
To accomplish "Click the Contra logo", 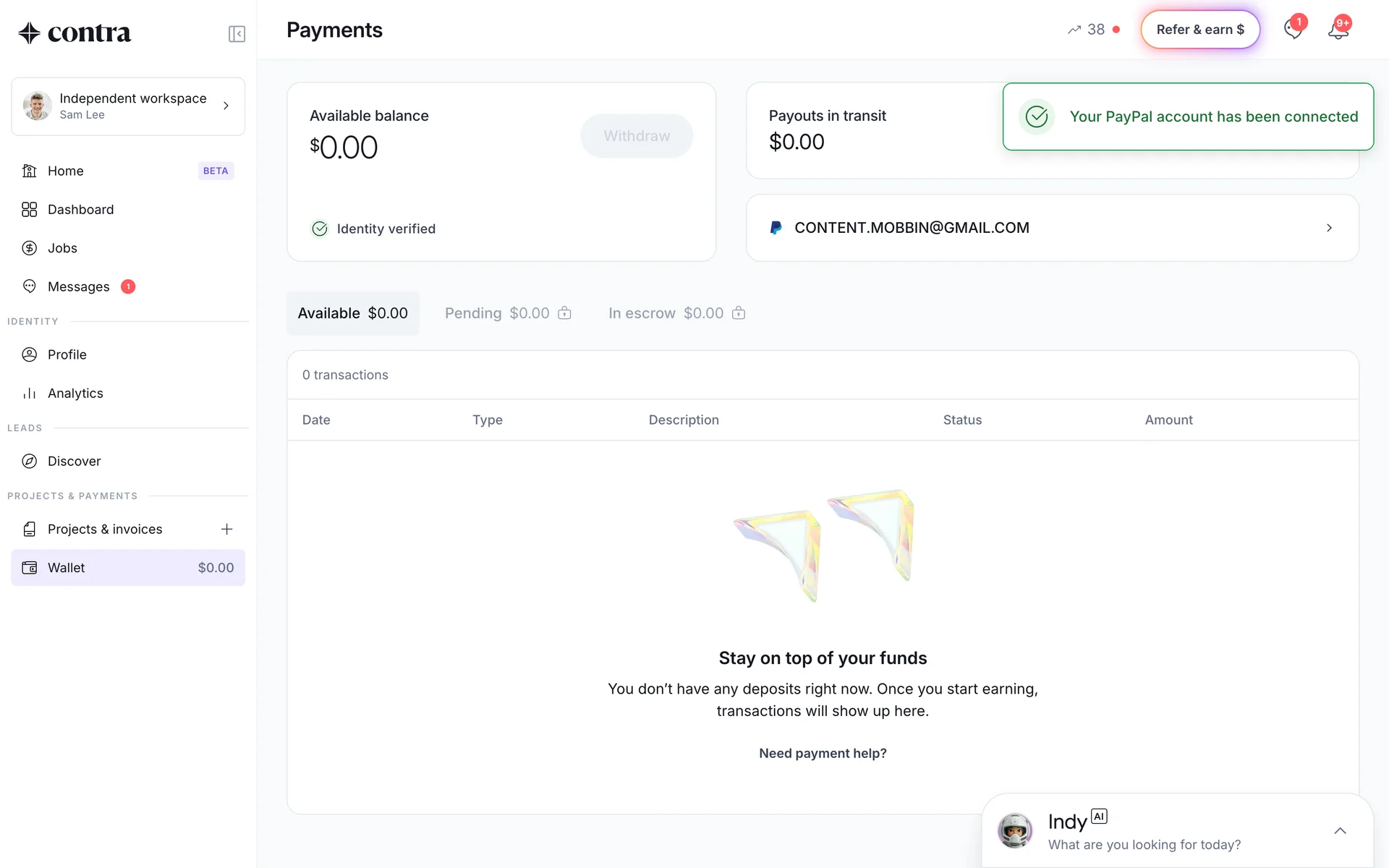I will 75,33.
